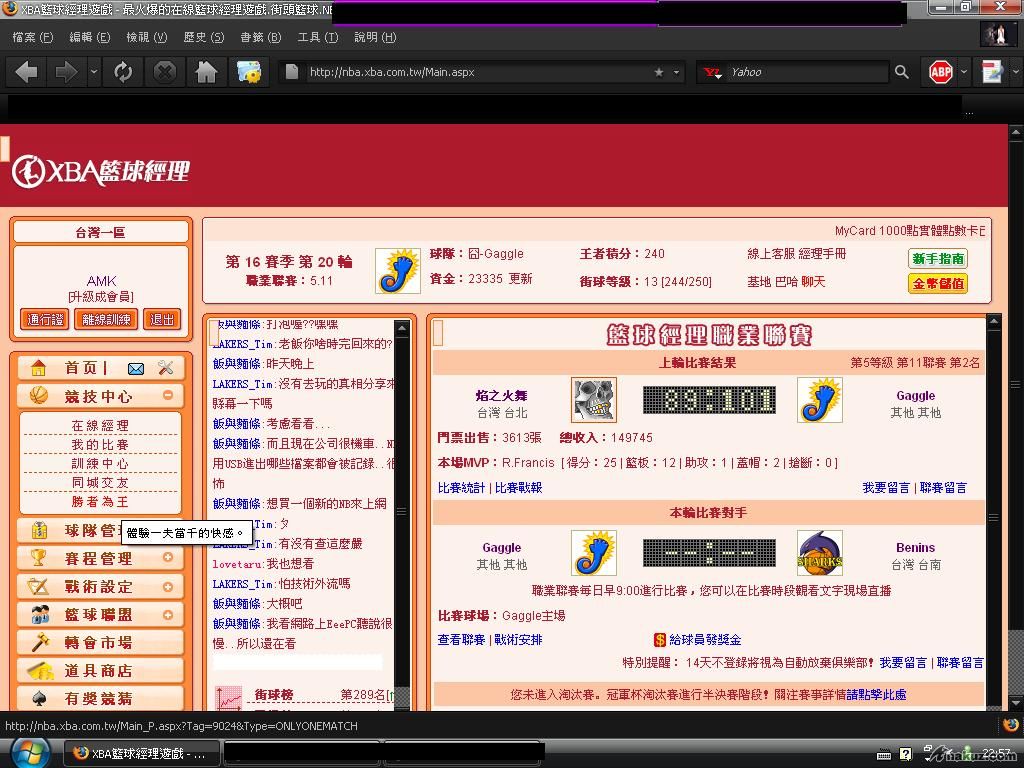Image resolution: width=1024 pixels, height=768 pixels.
Task: Click the browser Back arrow button
Action: point(26,72)
